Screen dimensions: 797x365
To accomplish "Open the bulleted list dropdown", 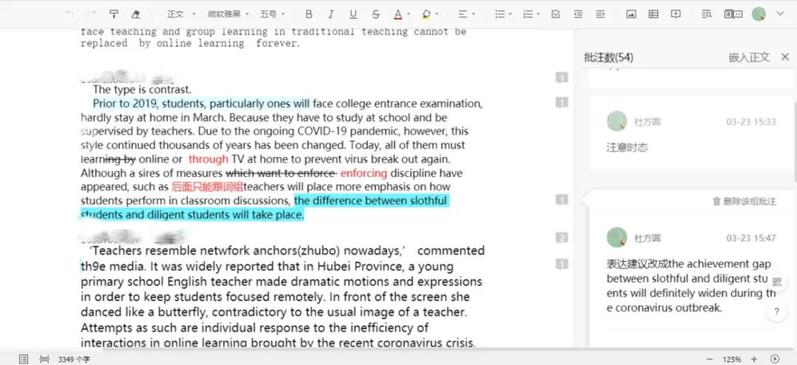I will [x=503, y=14].
